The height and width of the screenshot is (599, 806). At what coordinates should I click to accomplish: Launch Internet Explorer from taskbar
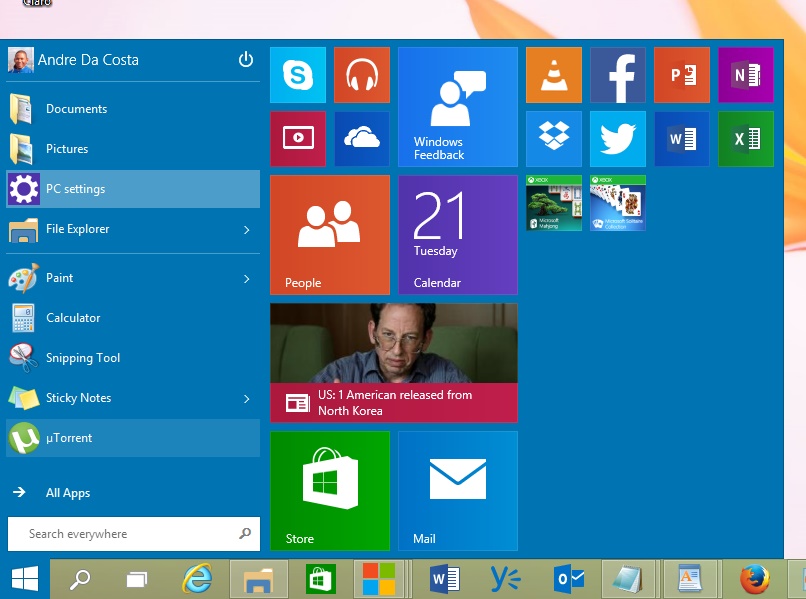coord(197,579)
